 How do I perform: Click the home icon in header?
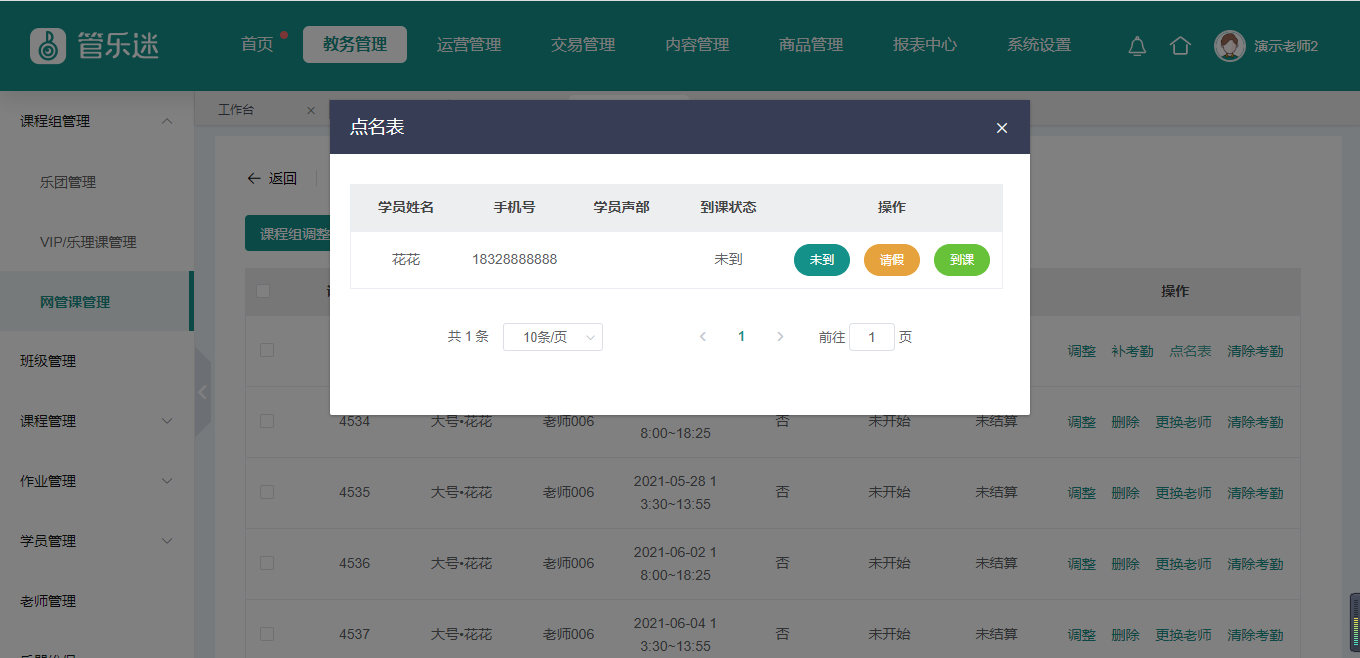tap(1180, 46)
